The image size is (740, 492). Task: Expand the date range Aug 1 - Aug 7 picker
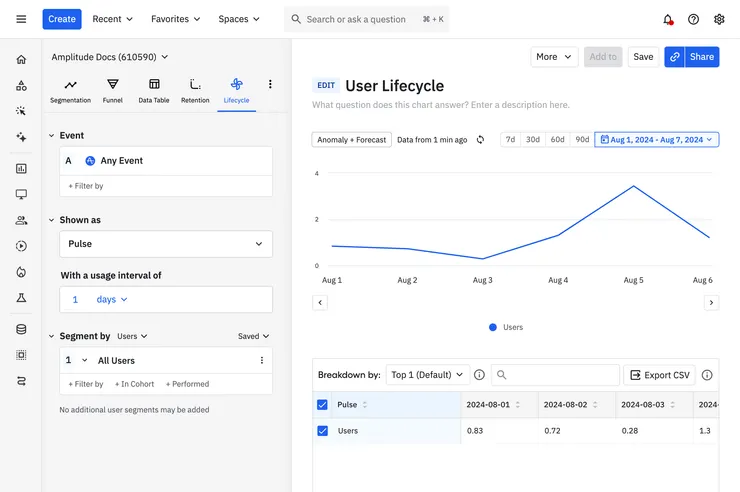657,140
